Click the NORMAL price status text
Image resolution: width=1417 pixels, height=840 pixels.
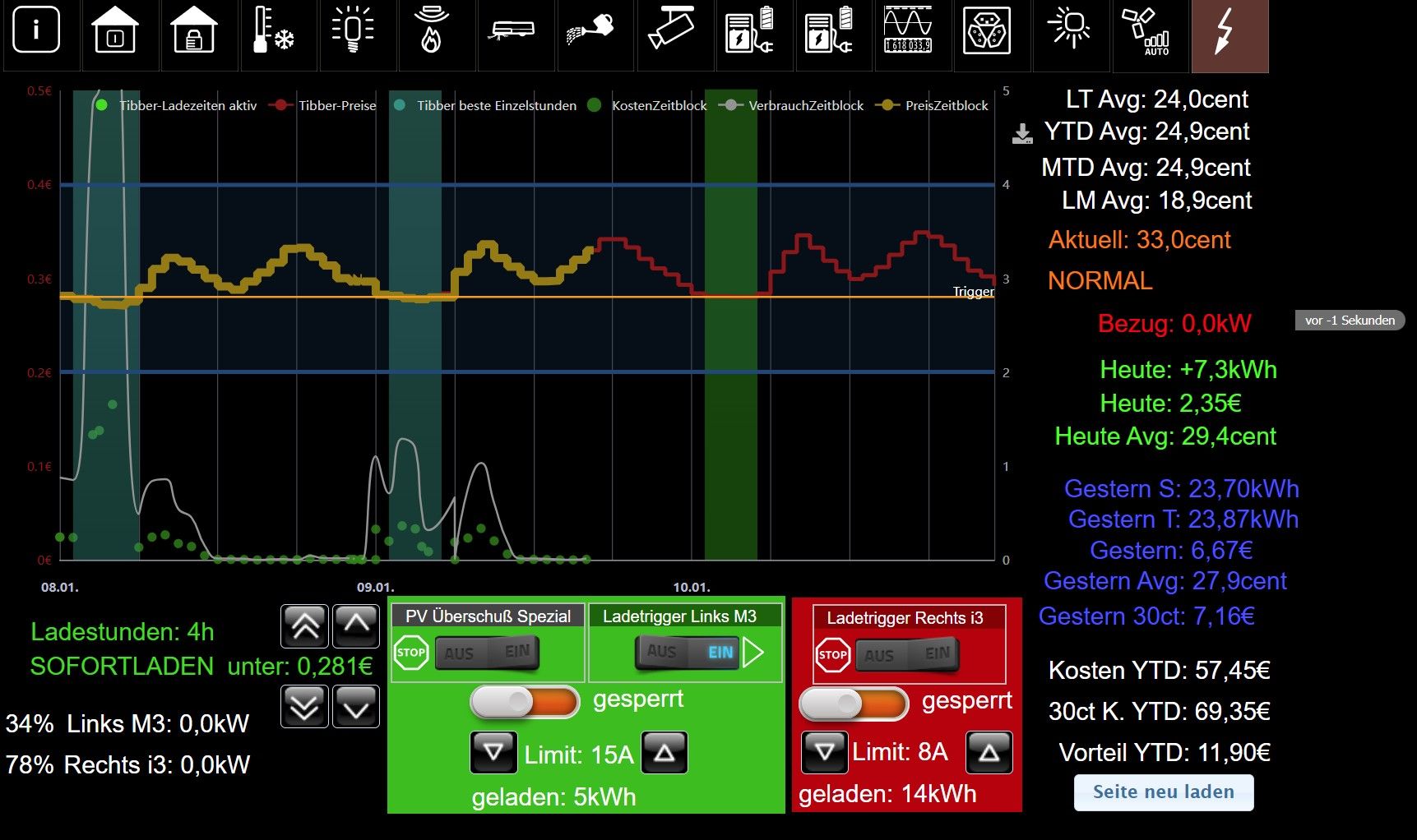tap(1100, 280)
